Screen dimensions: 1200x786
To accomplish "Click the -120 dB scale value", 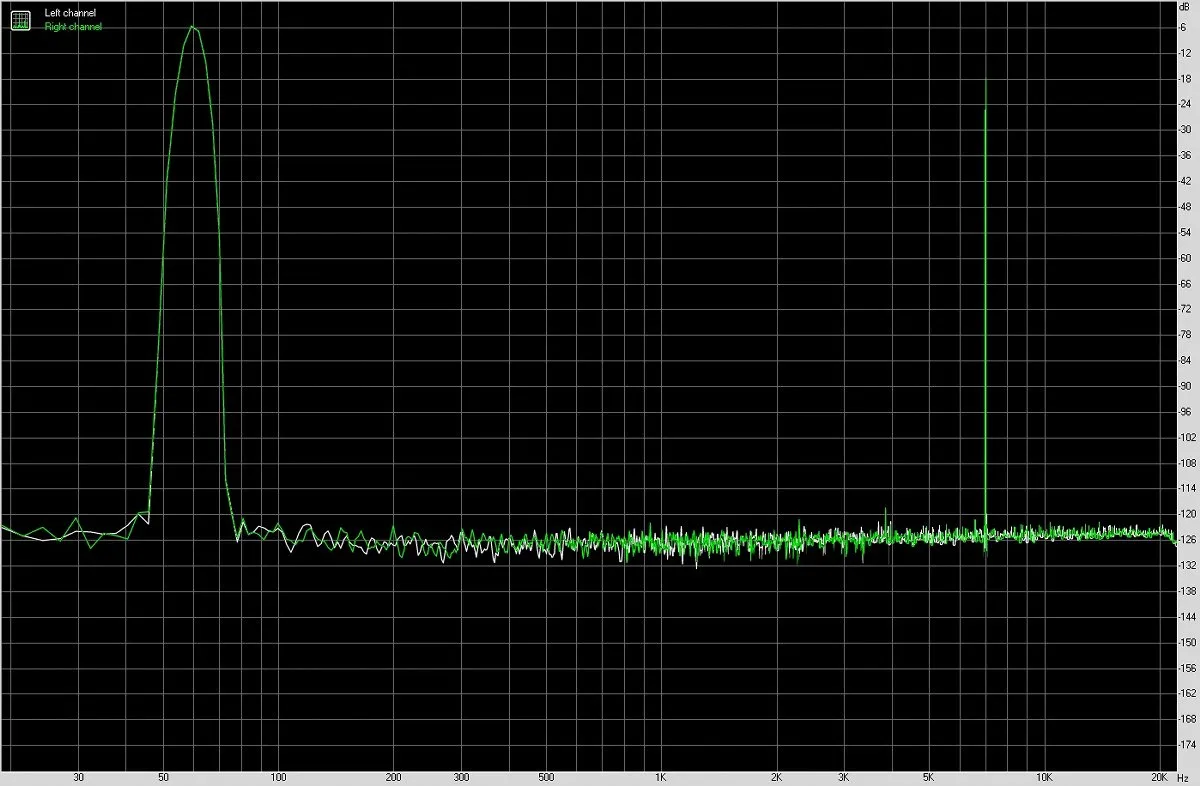I will coord(1187,514).
